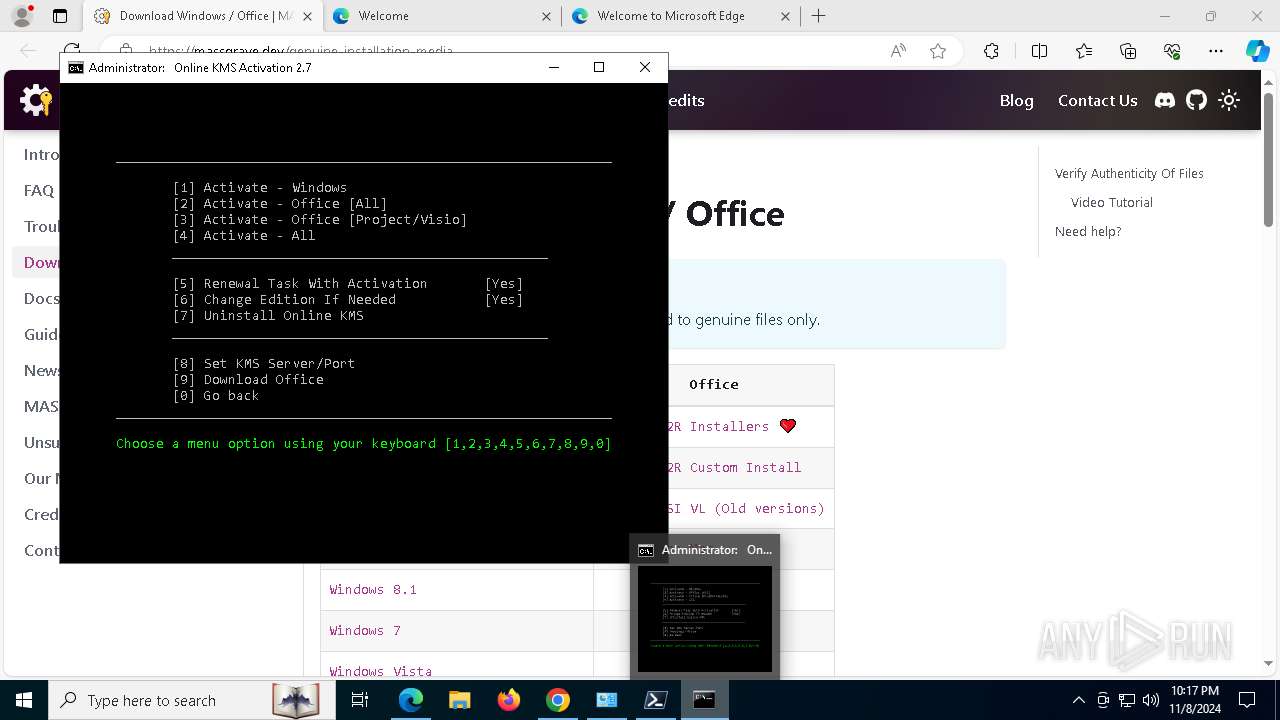Image resolution: width=1280 pixels, height=720 pixels.
Task: Open the Intro sidebar item
Action: tap(41, 154)
